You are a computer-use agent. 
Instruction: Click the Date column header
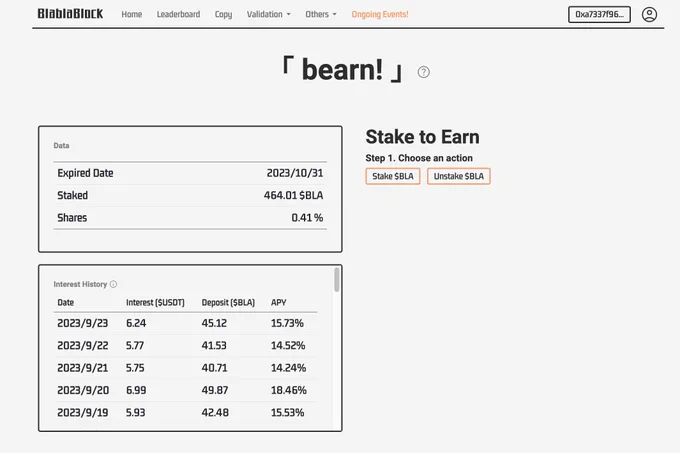pos(65,302)
